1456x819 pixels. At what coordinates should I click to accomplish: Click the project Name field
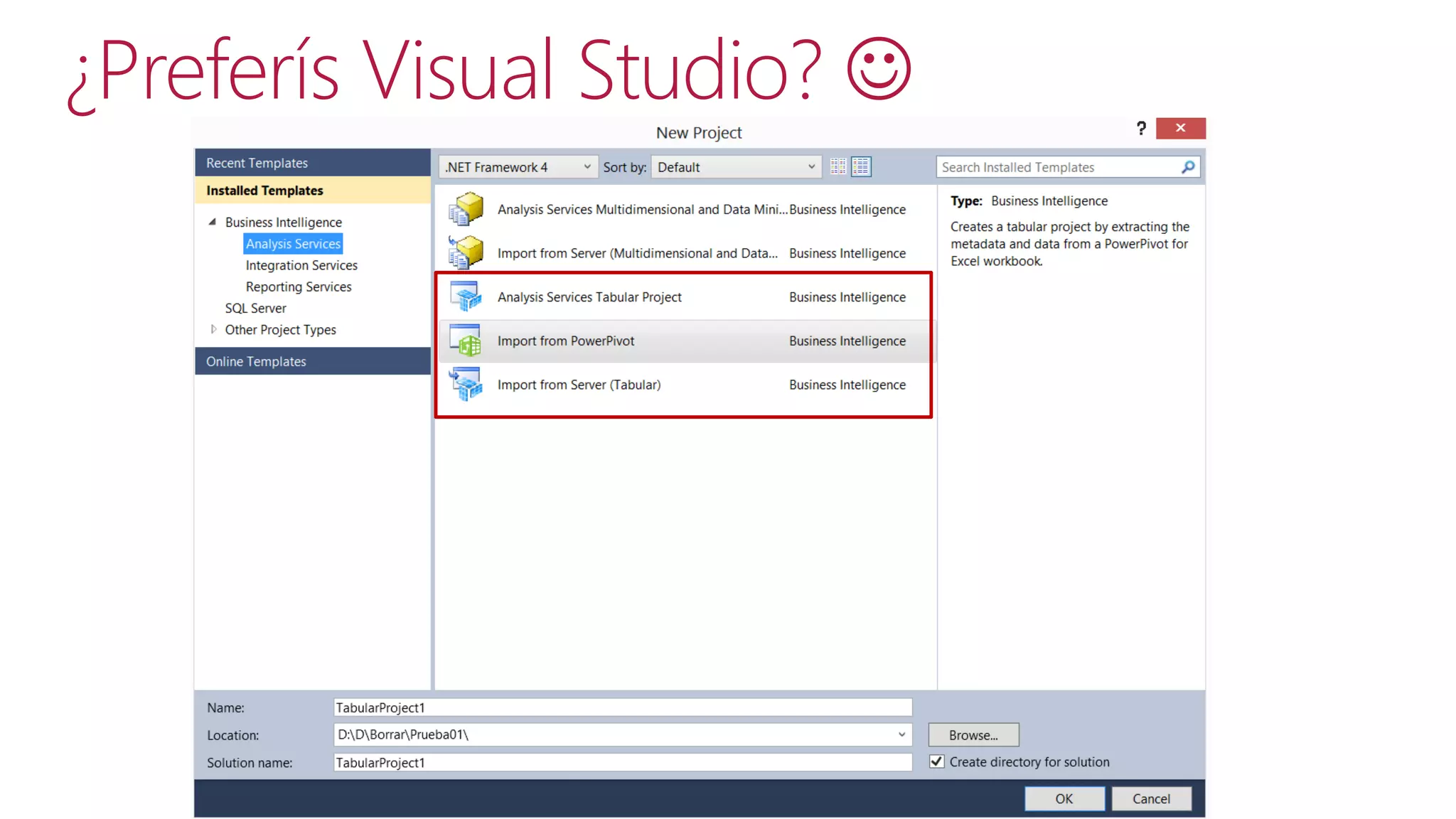623,707
